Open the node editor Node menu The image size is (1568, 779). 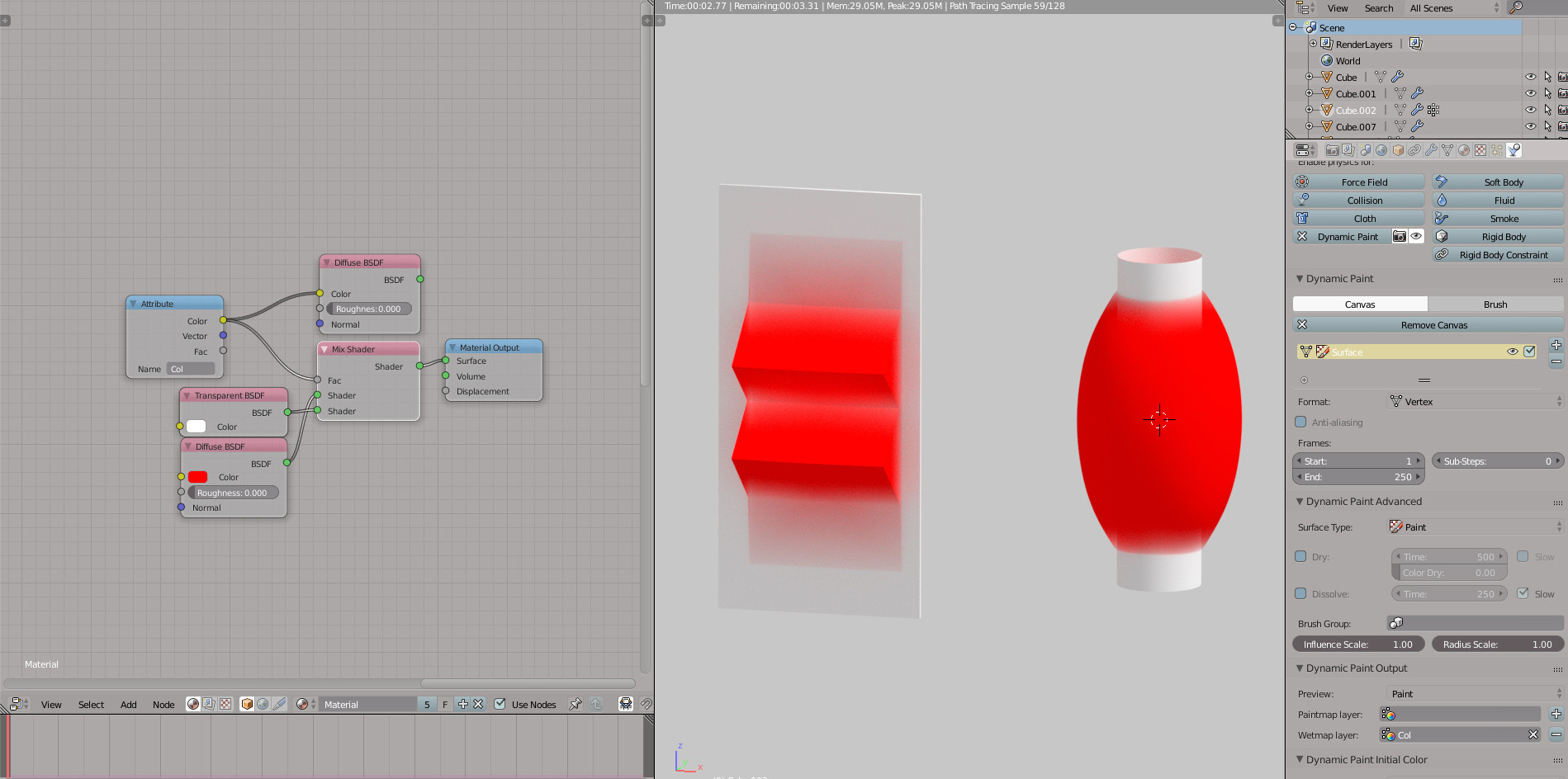point(163,705)
